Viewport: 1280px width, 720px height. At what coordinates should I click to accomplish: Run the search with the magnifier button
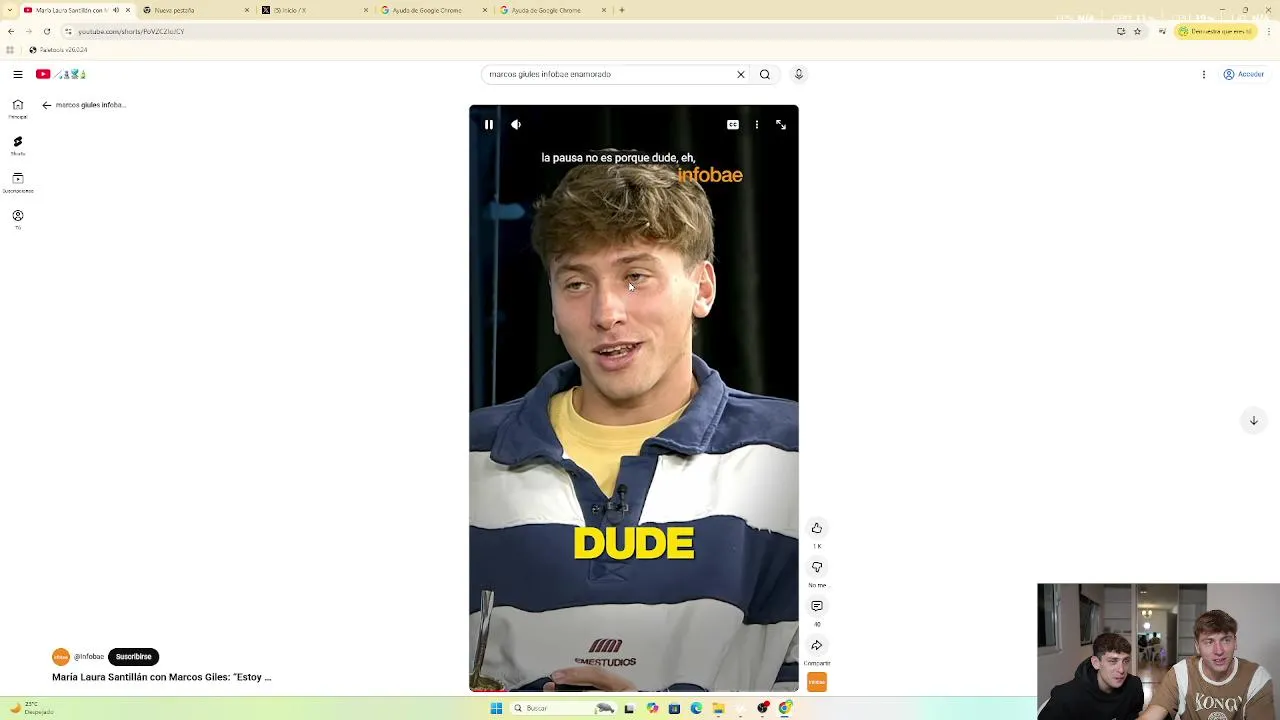point(765,74)
